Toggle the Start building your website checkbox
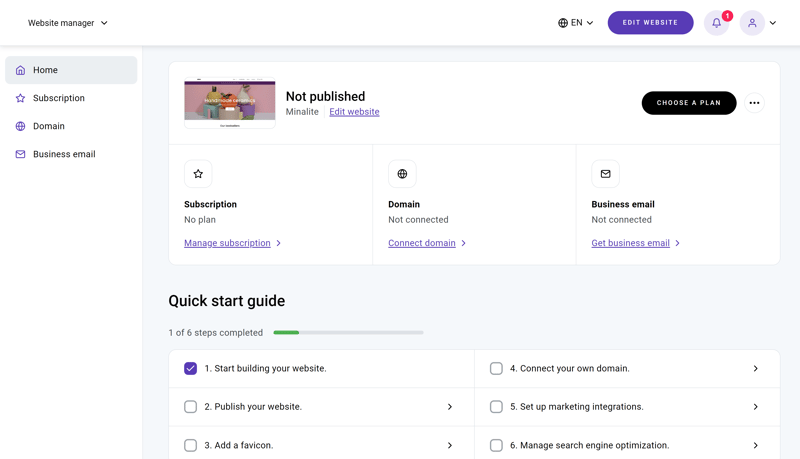Image resolution: width=800 pixels, height=459 pixels. point(190,368)
